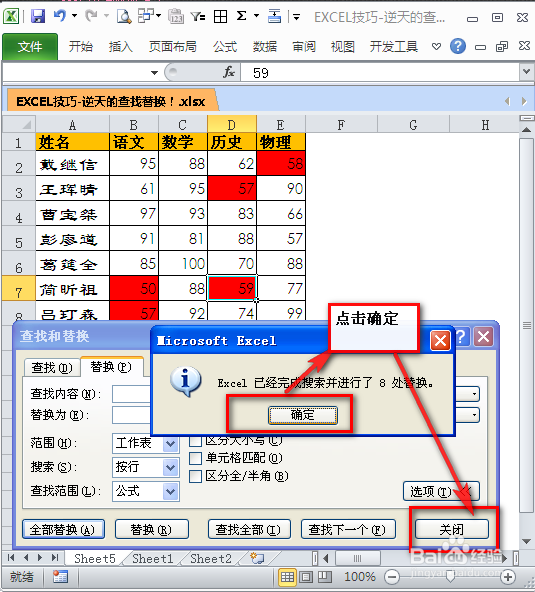
Task: Open the 开始 ribbon tab
Action: click(x=80, y=46)
